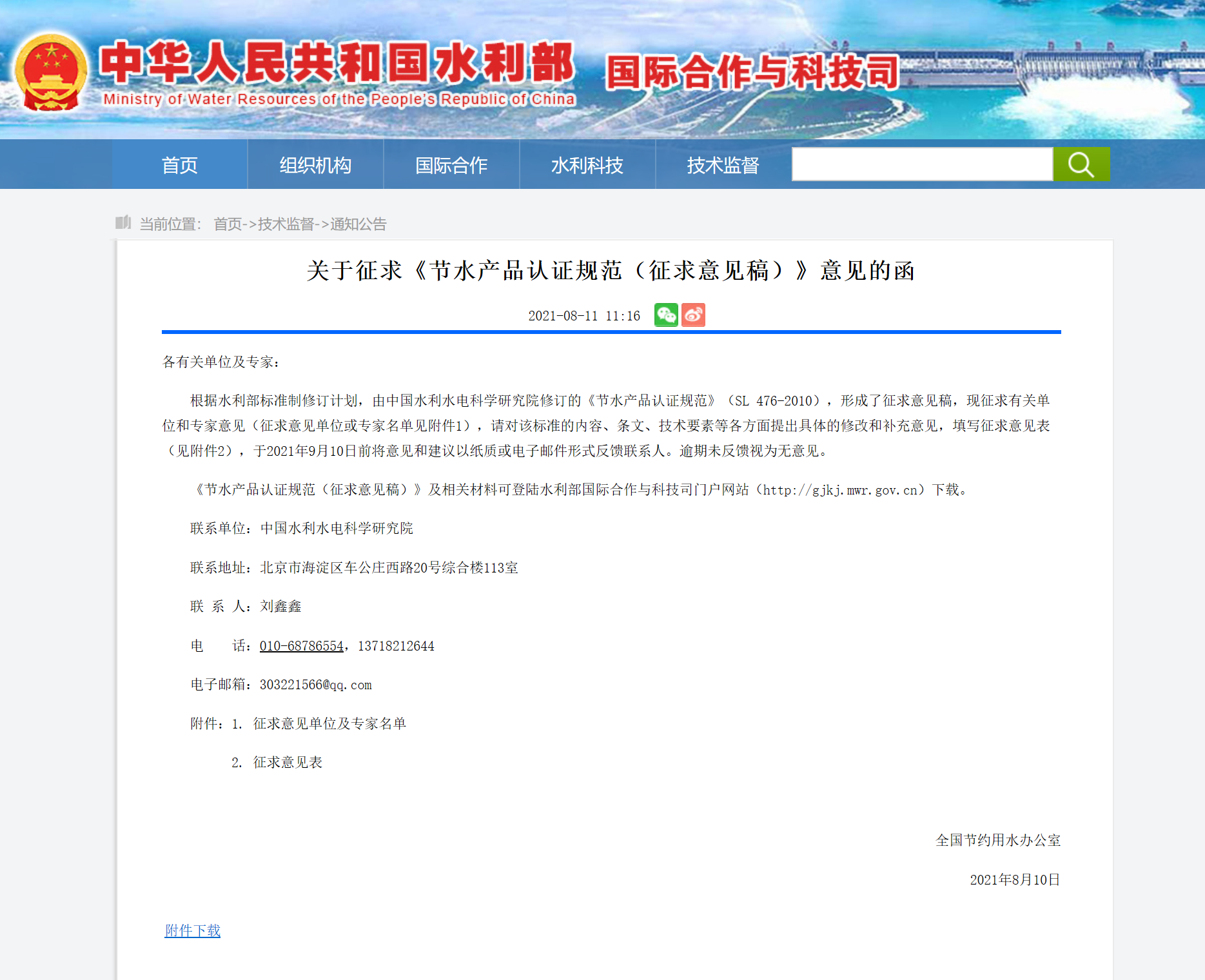Click the 国际合作与科技司 department title
This screenshot has width=1205, height=980.
tap(752, 72)
